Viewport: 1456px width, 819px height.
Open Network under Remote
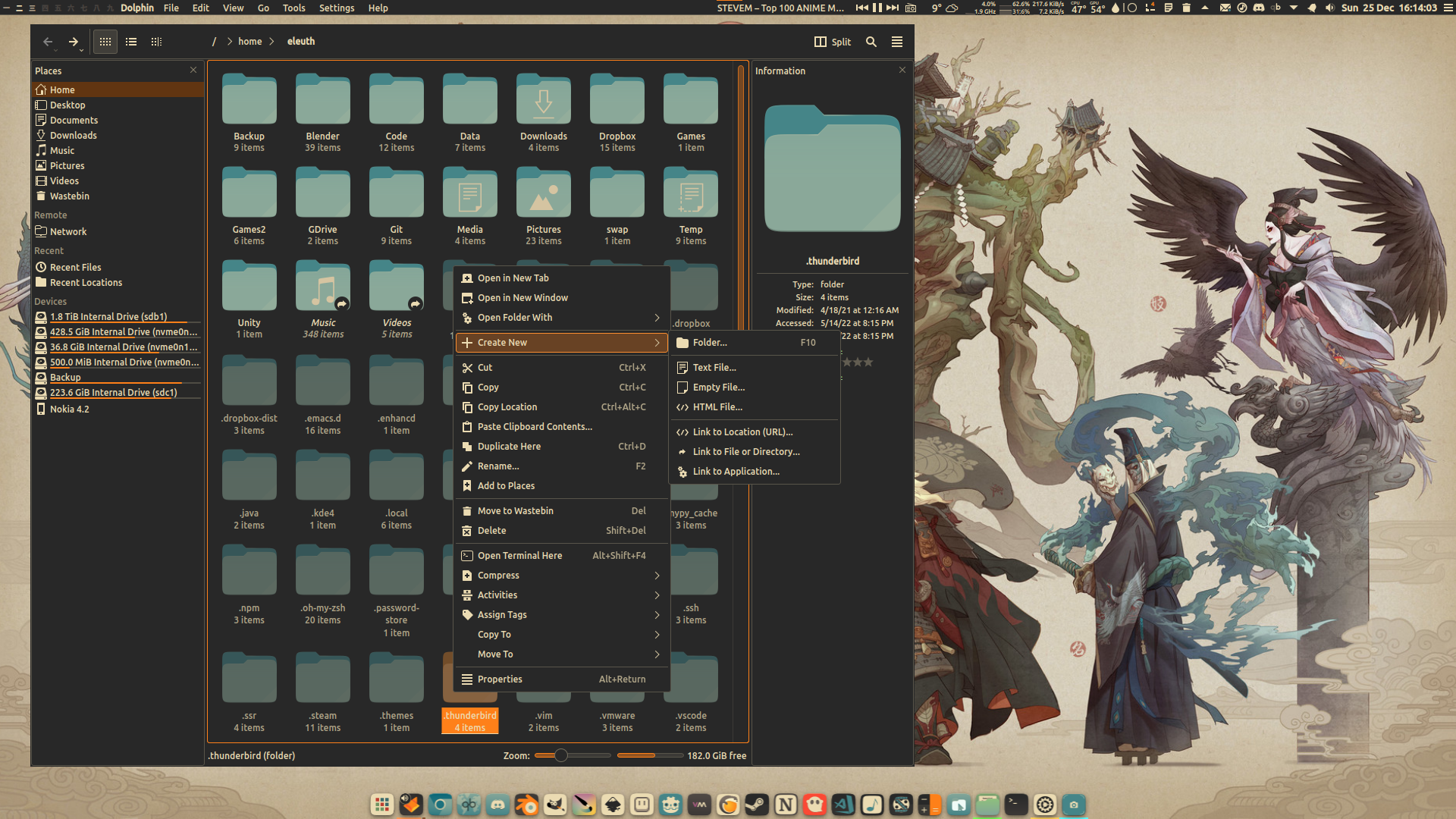tap(118, 232)
